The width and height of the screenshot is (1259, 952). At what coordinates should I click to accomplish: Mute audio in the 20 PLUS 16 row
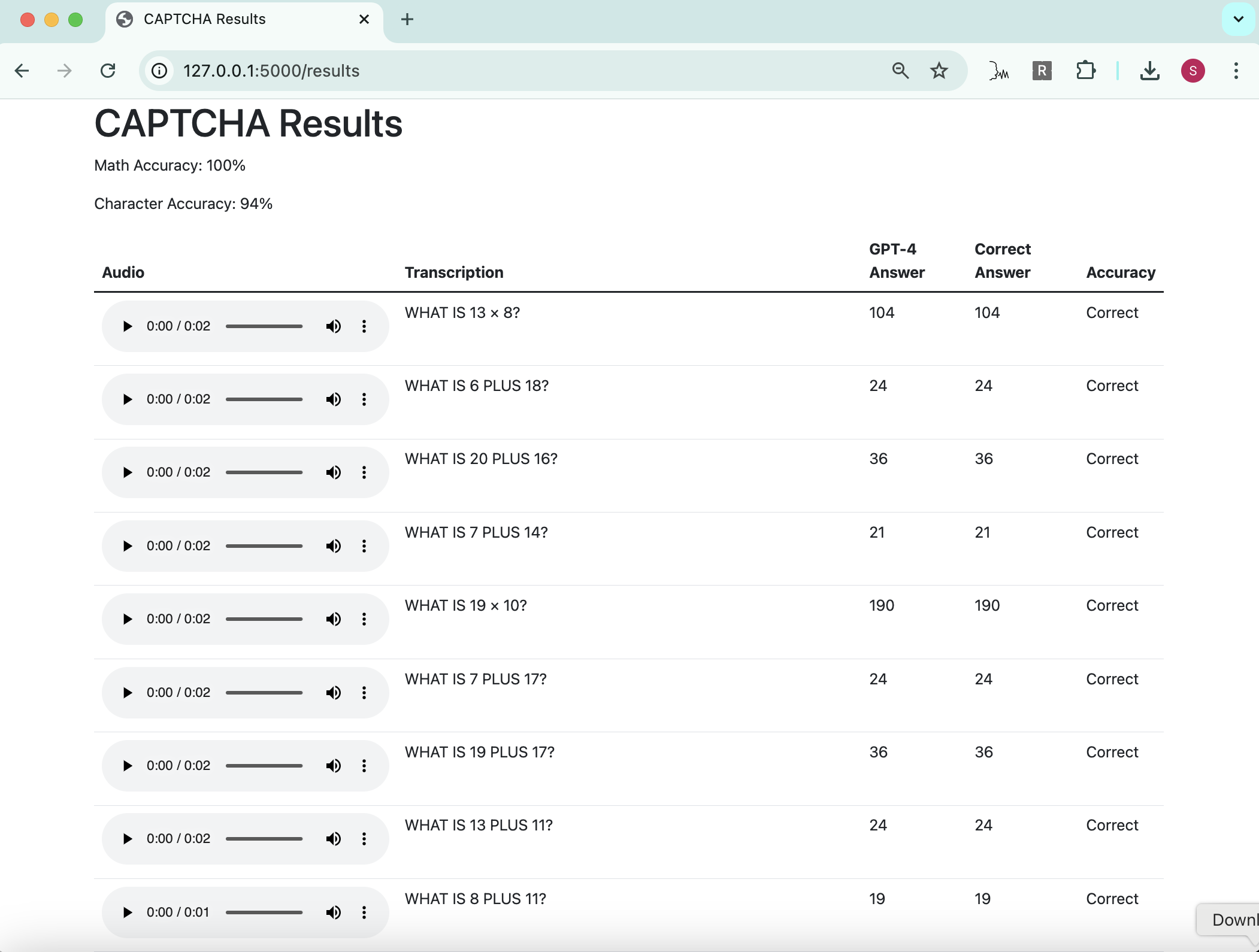(x=334, y=472)
